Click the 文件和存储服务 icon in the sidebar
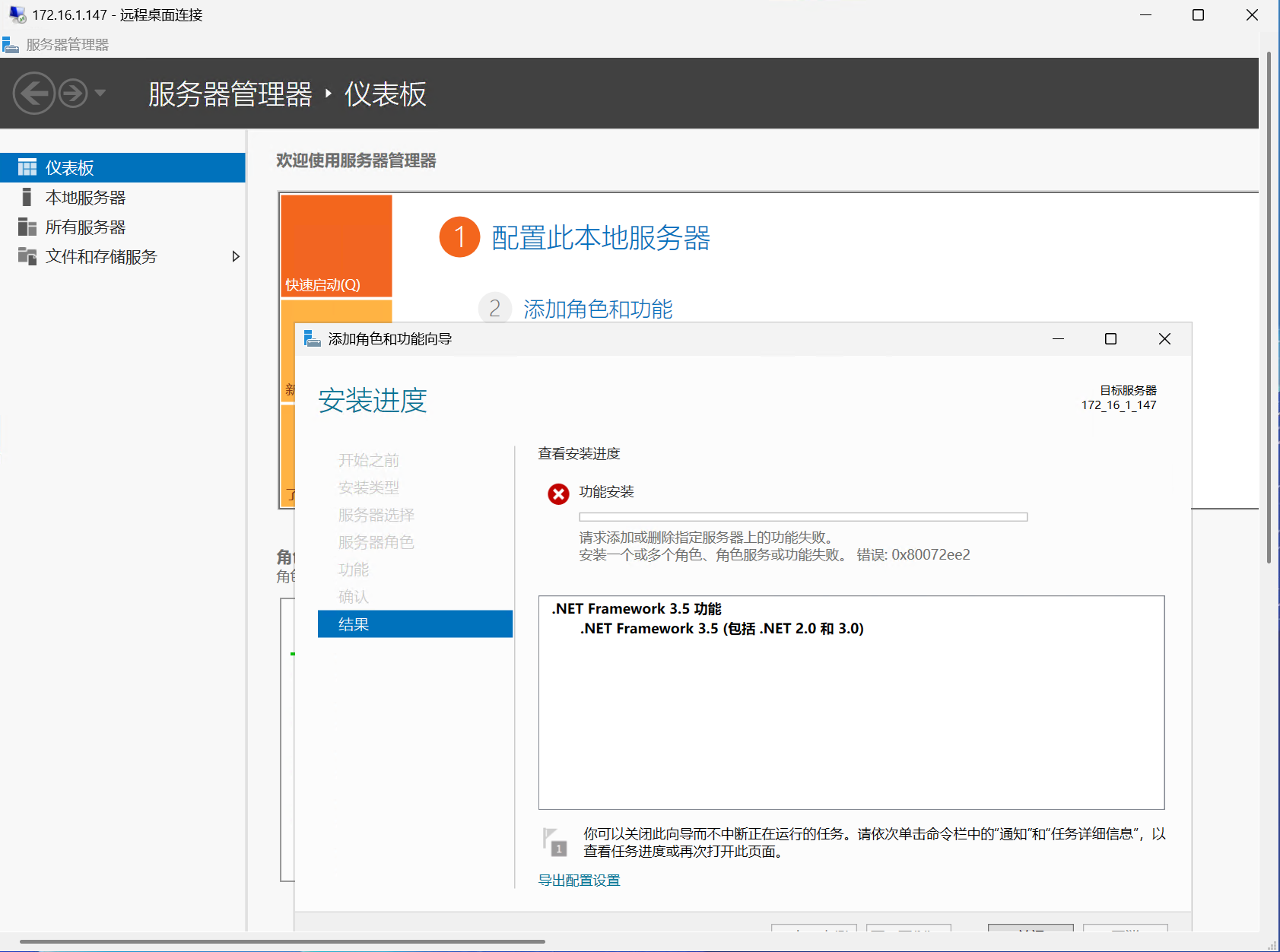 (27, 256)
